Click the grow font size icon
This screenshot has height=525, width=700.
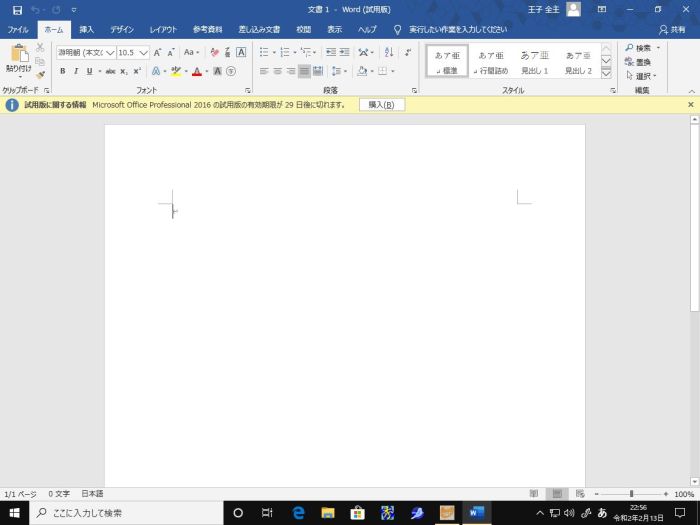tap(158, 52)
